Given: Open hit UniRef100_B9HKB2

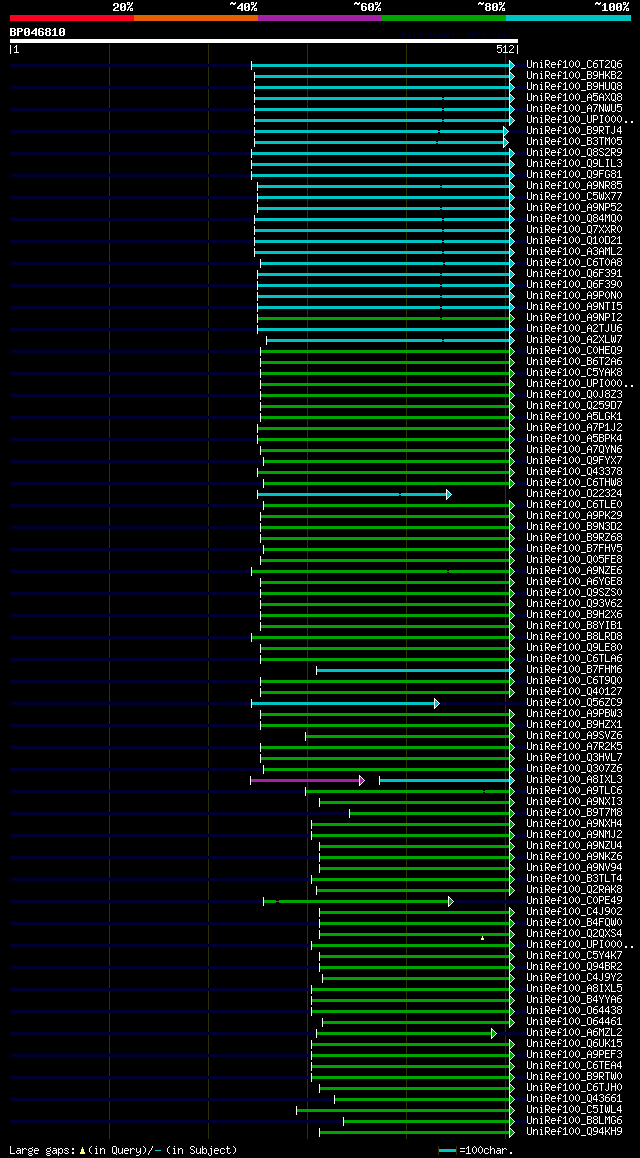Looking at the screenshot, I should [x=574, y=75].
